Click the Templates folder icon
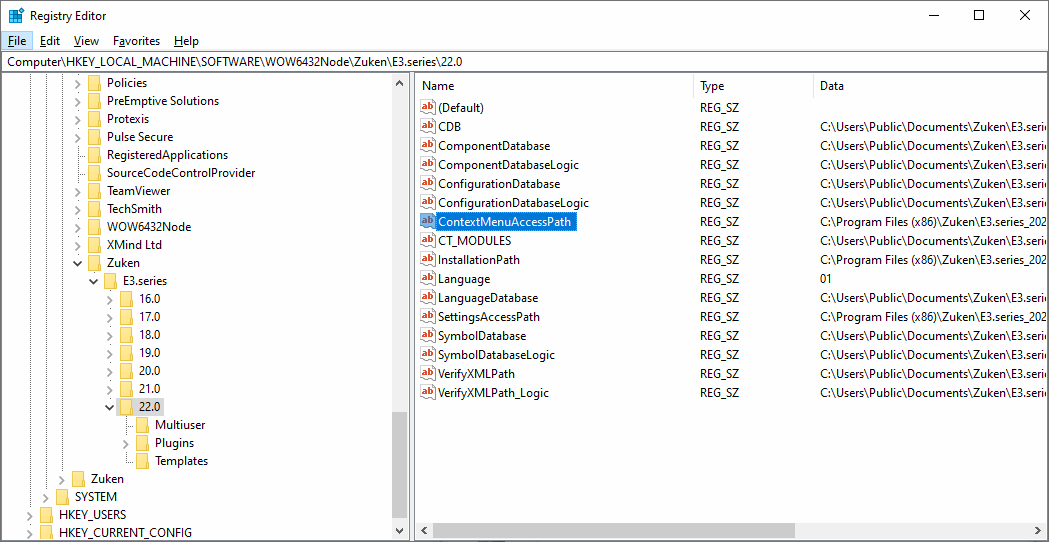 coord(142,461)
